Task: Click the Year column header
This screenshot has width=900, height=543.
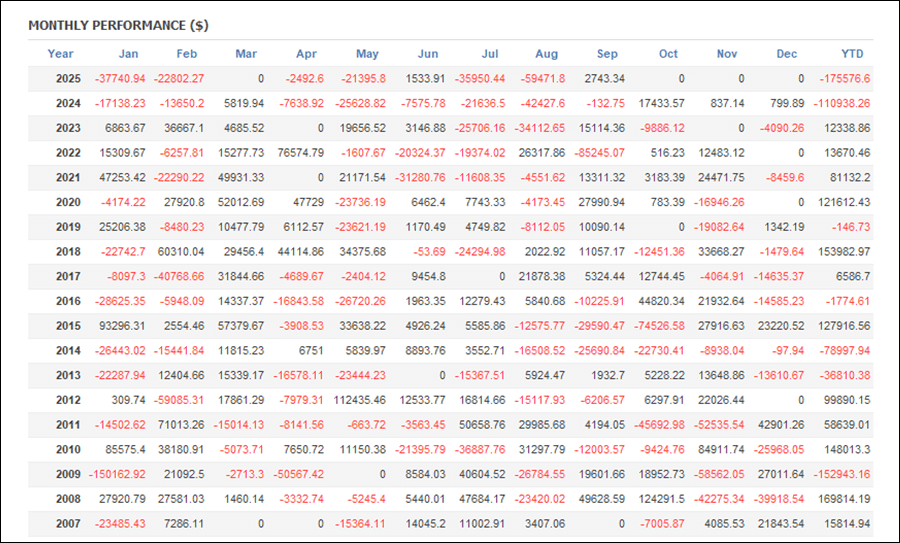Action: (x=60, y=54)
